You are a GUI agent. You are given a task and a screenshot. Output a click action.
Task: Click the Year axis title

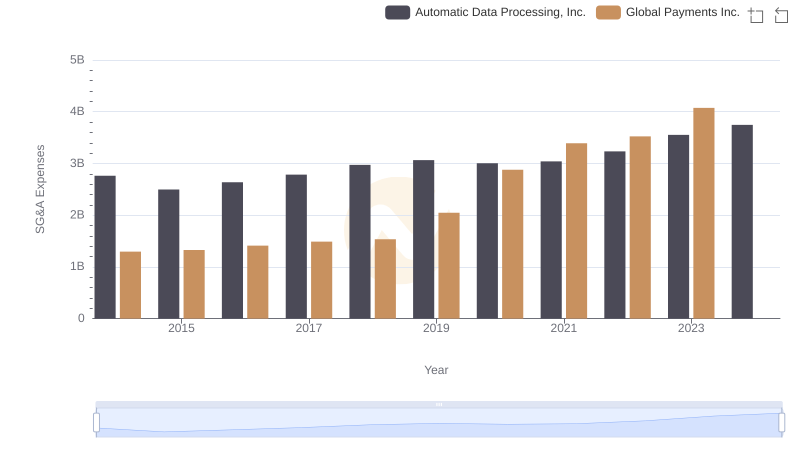pos(436,370)
